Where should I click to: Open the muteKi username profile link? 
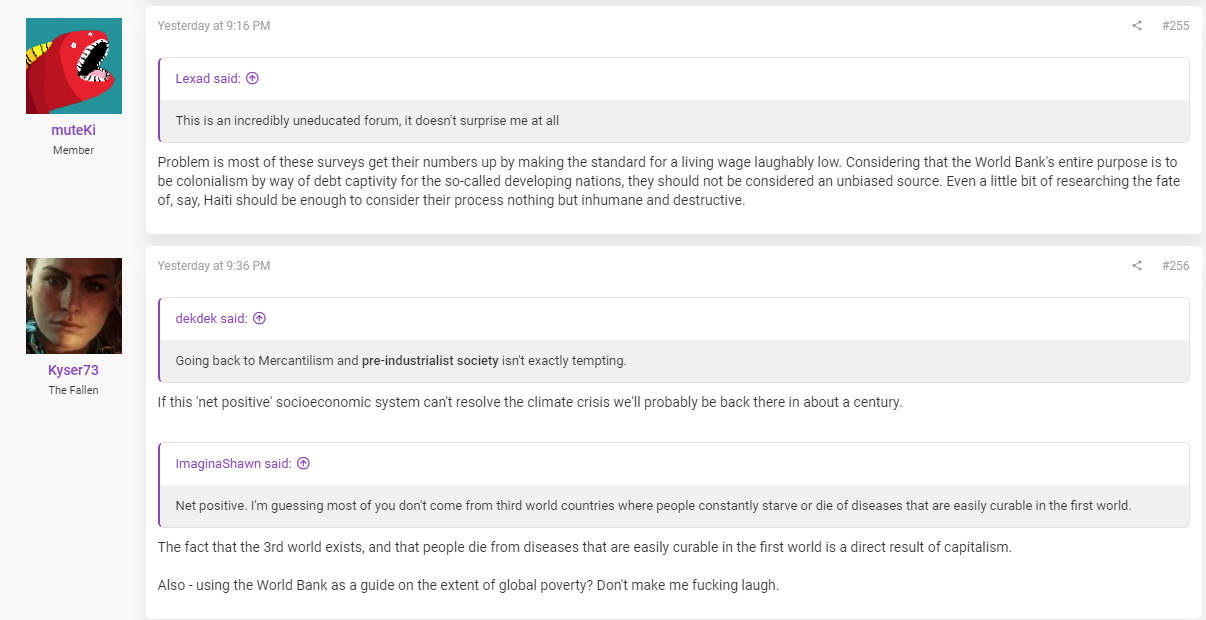point(74,130)
